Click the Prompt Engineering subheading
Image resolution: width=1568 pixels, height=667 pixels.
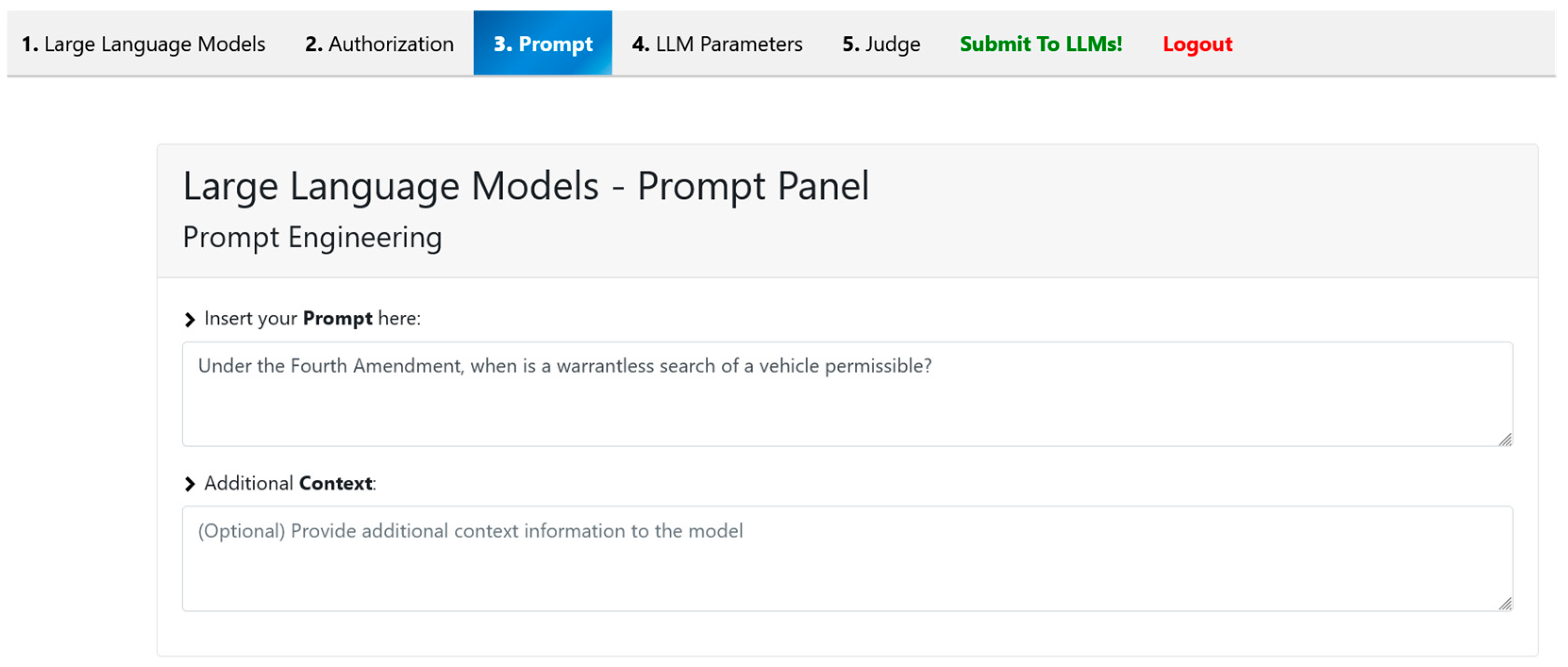(x=312, y=237)
